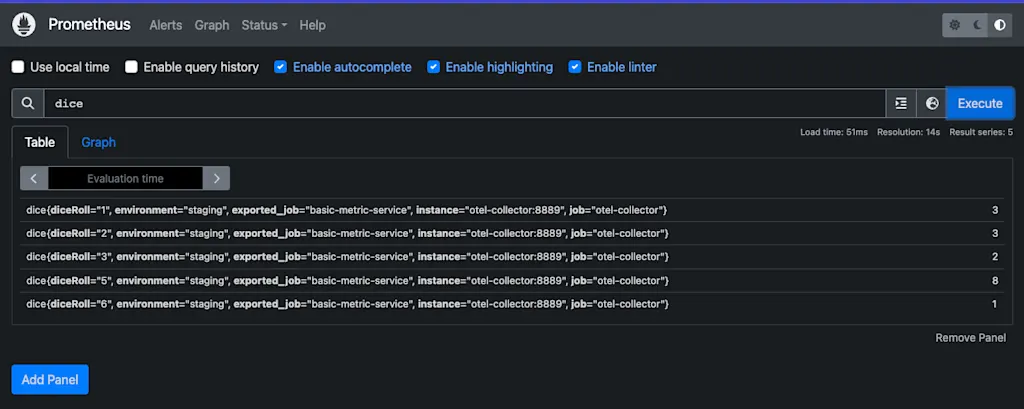The width and height of the screenshot is (1024, 409).
Task: Step evaluation time forward
Action: pyautogui.click(x=216, y=178)
